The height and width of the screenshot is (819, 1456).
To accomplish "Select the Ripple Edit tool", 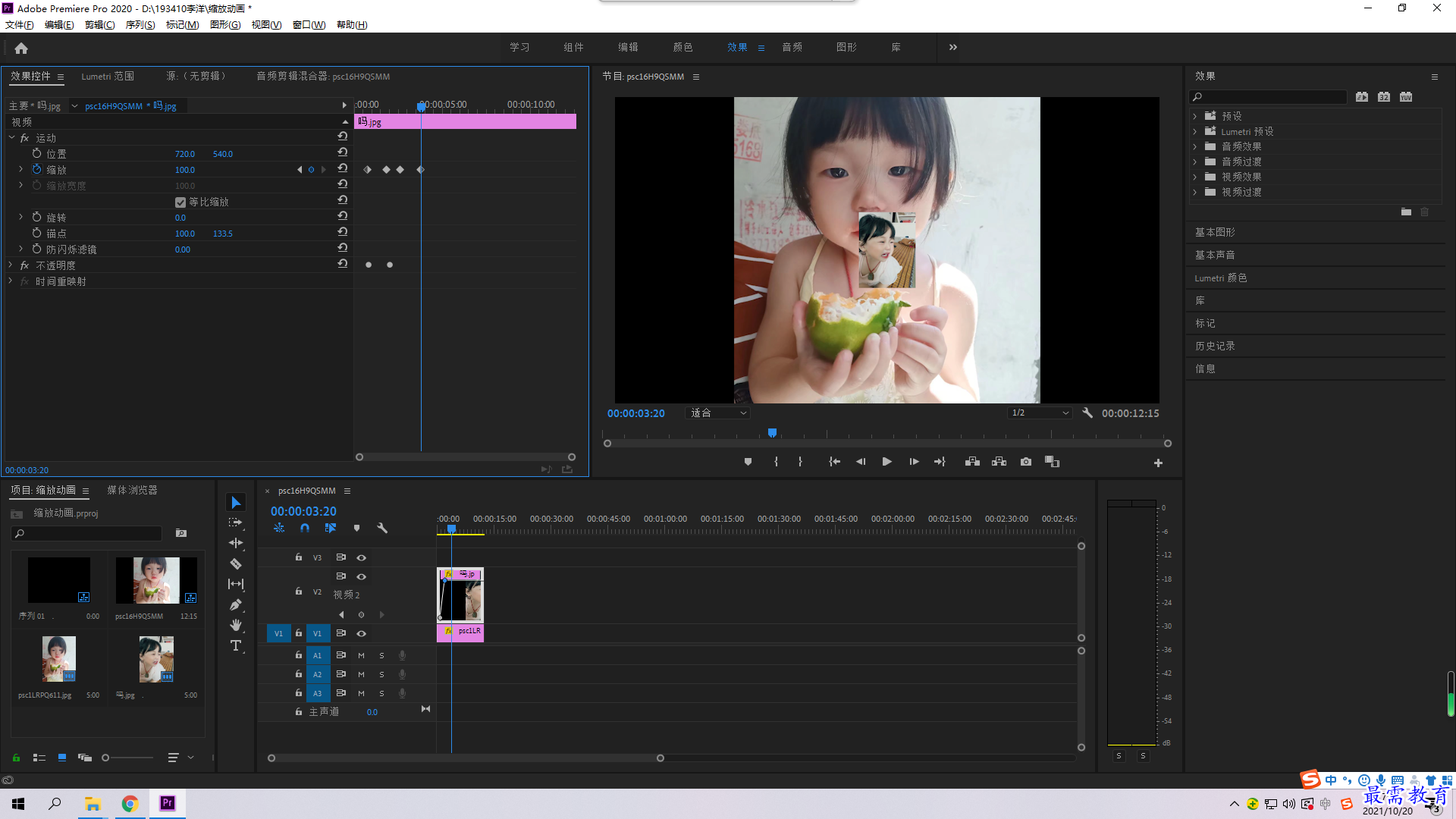I will click(236, 543).
